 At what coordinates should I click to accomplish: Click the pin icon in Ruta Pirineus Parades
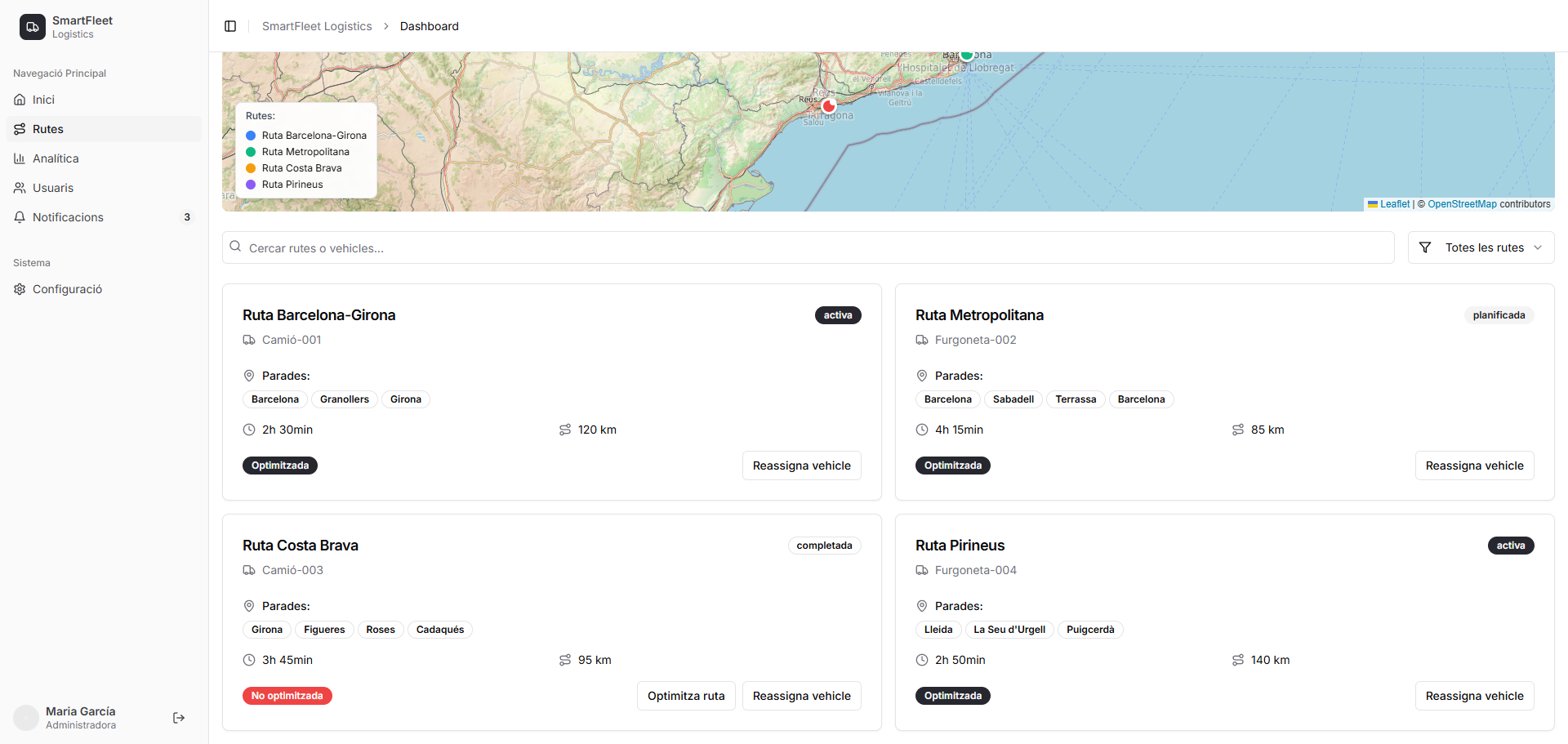tap(922, 606)
